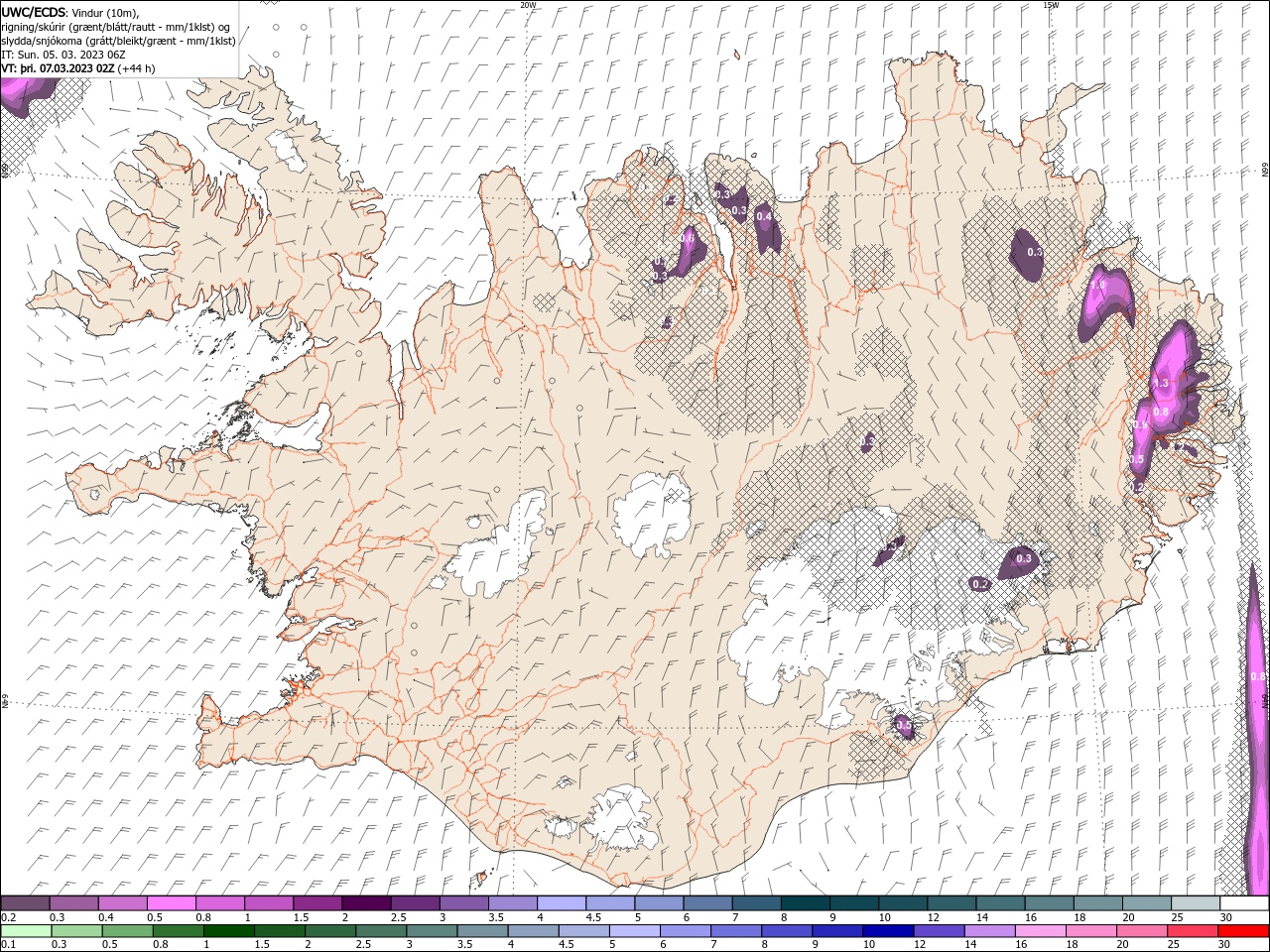1270x952 pixels.
Task: Pick the lower legend swatch labeled 2.5
Action: pos(381,931)
